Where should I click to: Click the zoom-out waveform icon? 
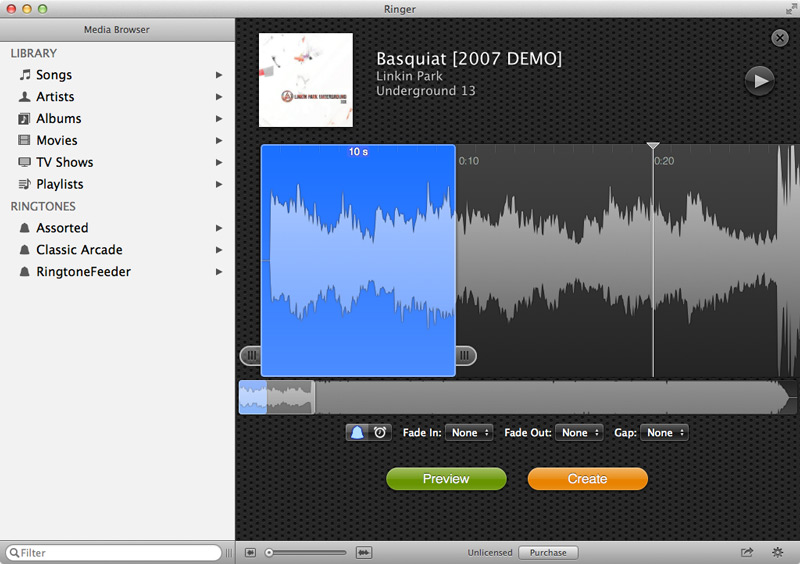click(250, 552)
